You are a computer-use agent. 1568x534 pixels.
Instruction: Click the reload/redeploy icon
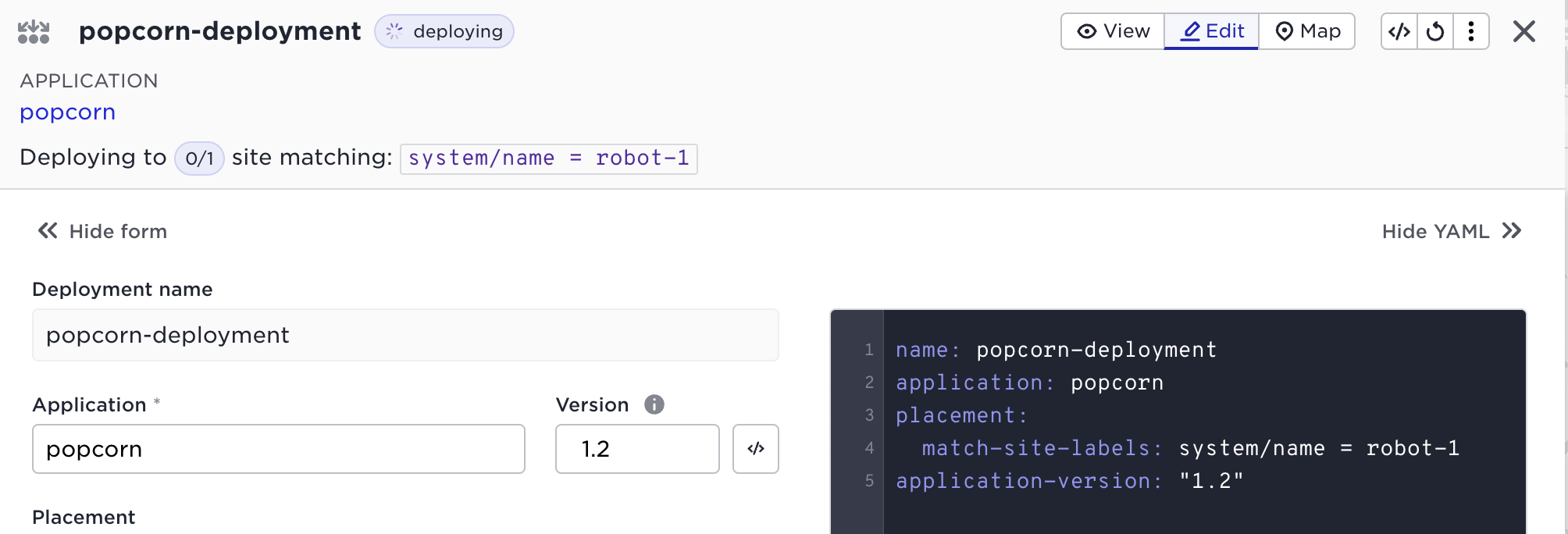(1435, 31)
